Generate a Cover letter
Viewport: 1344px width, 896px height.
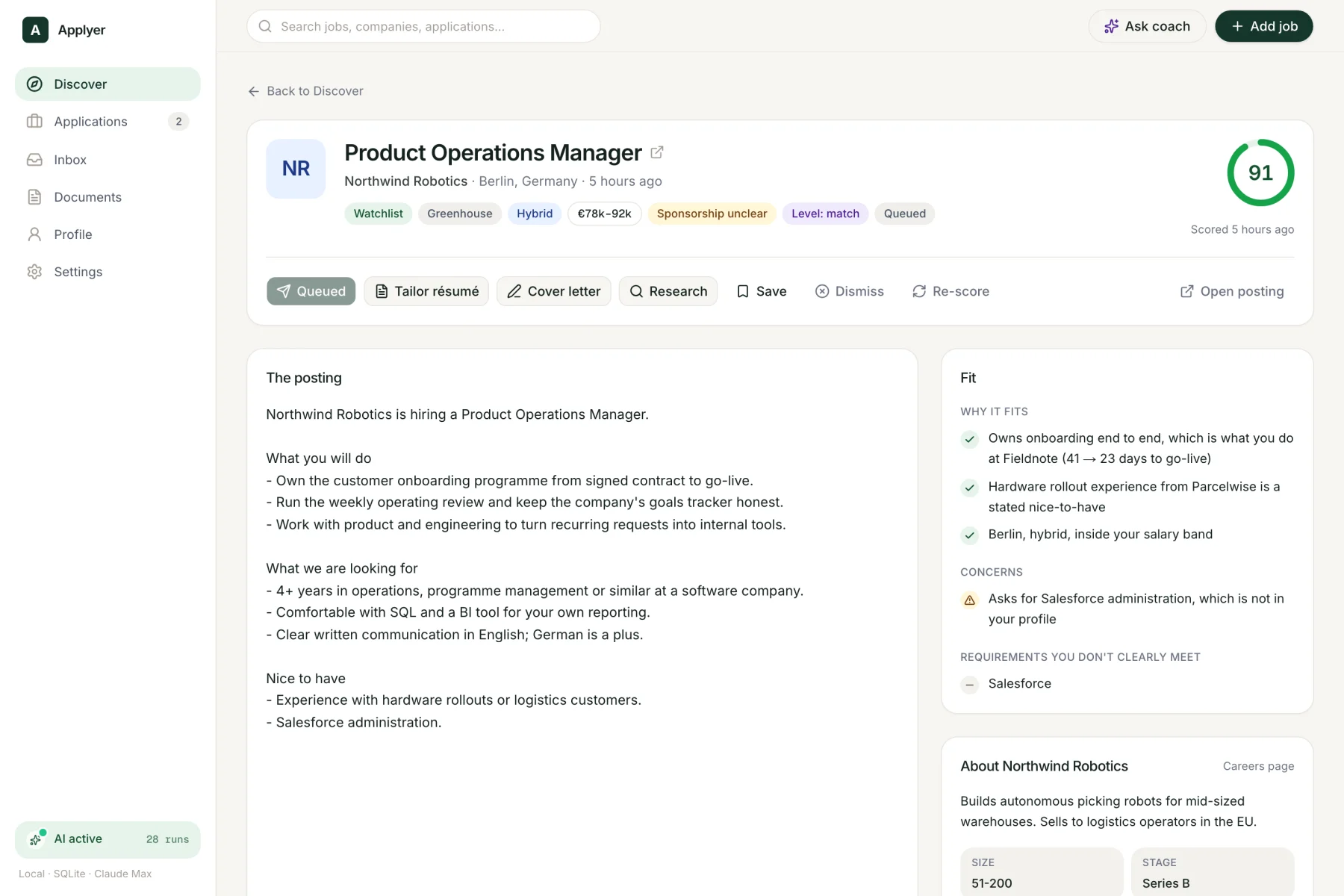554,291
